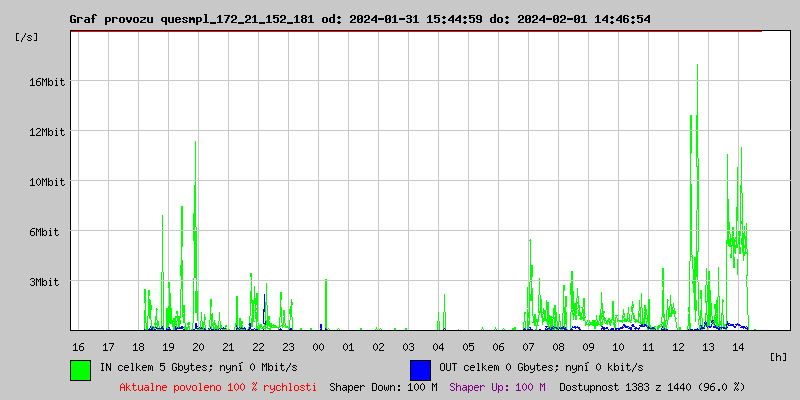This screenshot has height=400, width=800.
Task: Select the 00 hour mark on time axis
Action: click(318, 346)
